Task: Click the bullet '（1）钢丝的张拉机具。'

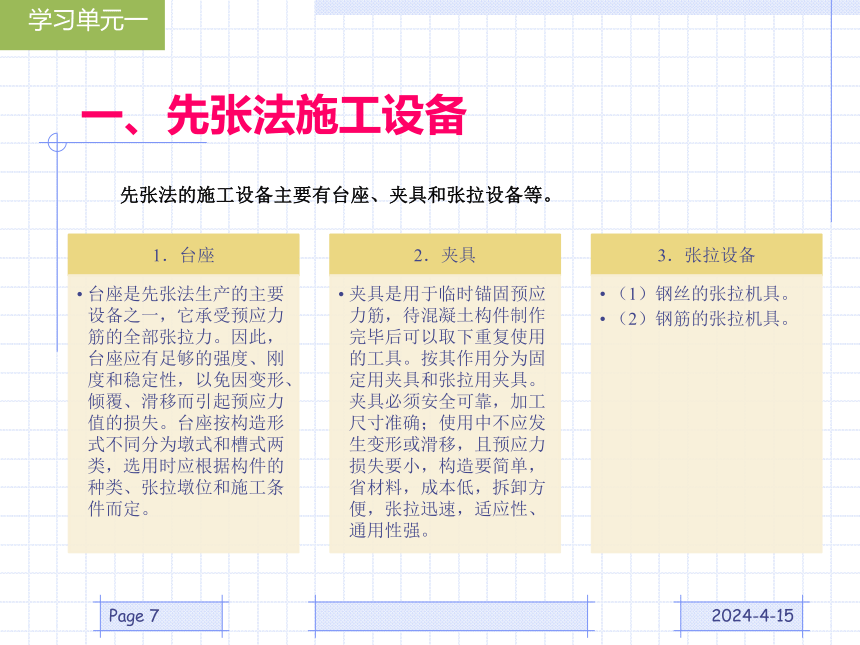Action: 703,294
